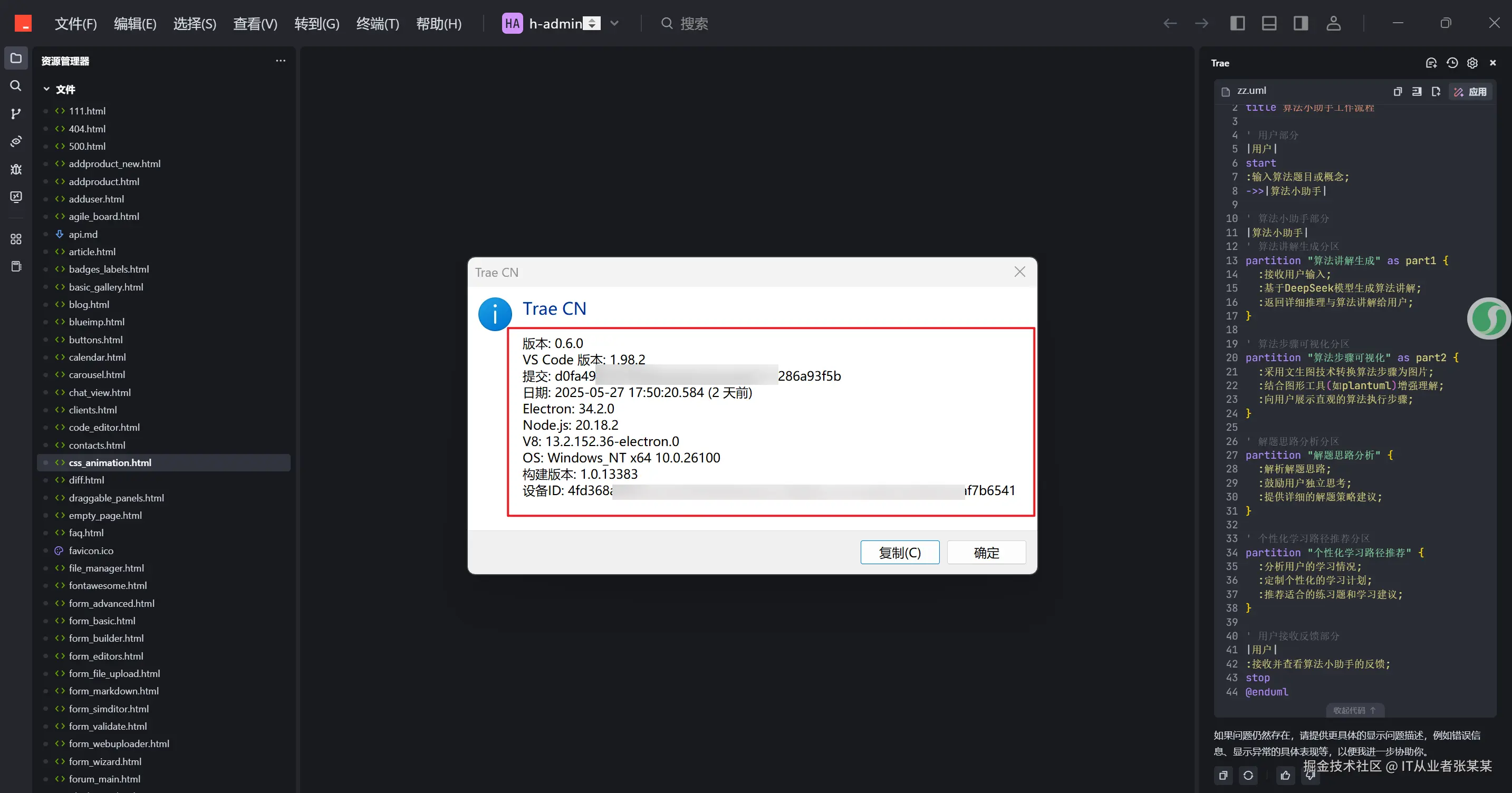Toggle right secondary sidebar layout

1301,24
